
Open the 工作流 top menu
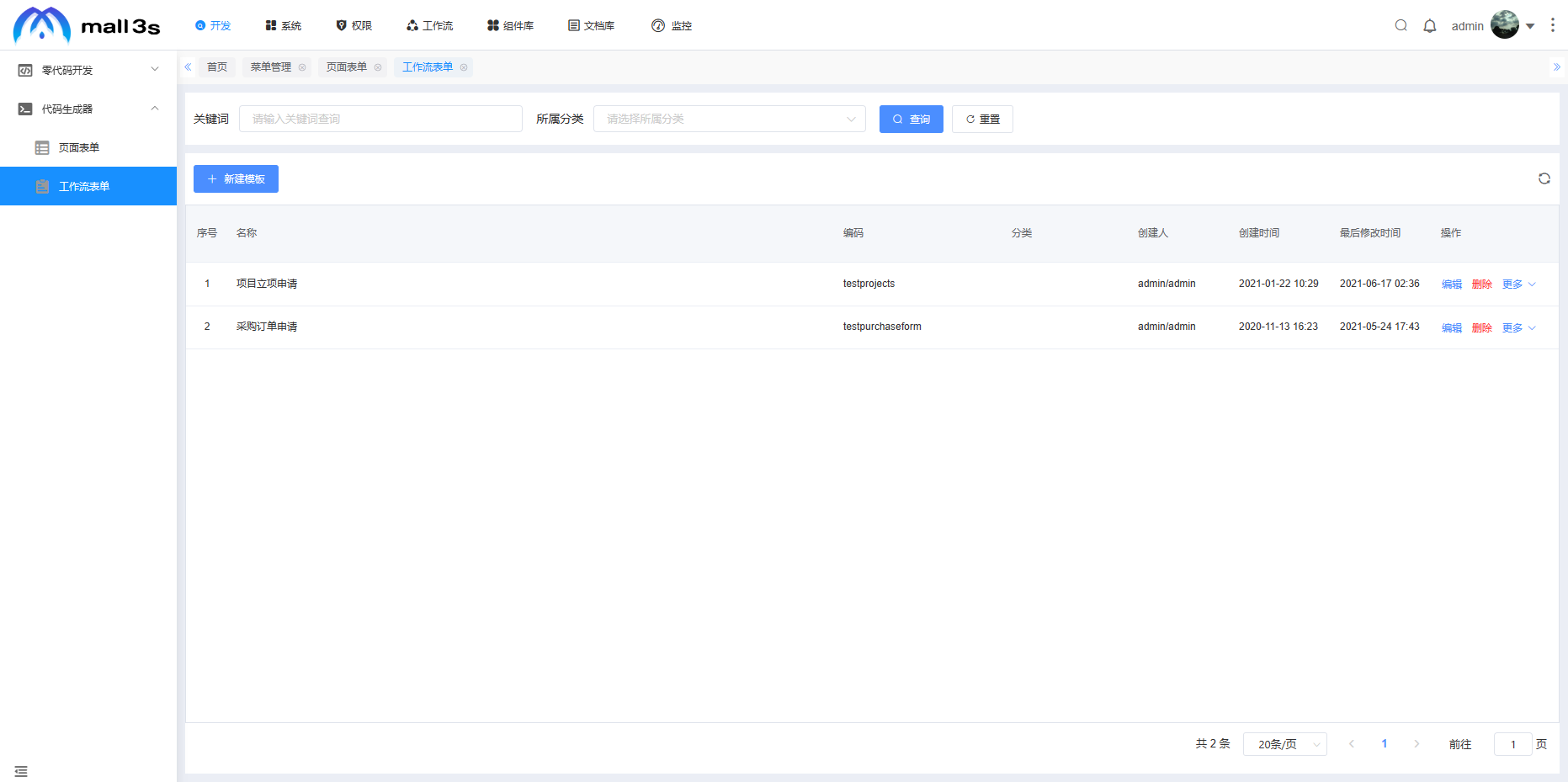click(x=429, y=26)
